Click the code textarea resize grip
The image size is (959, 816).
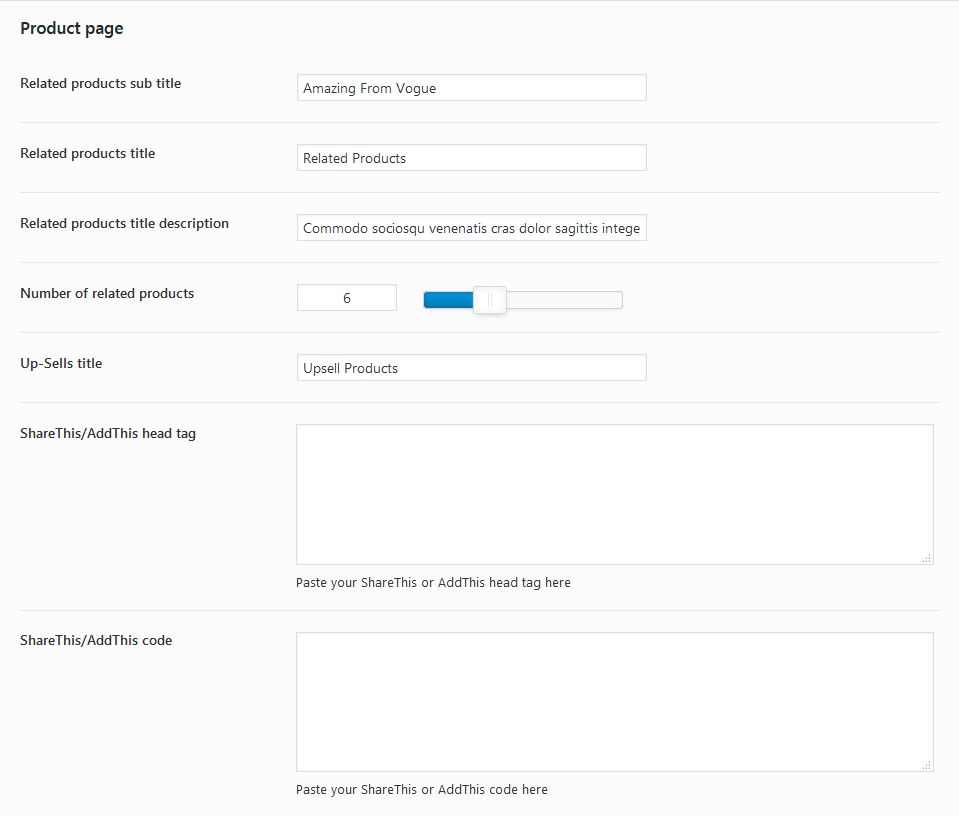(x=927, y=765)
